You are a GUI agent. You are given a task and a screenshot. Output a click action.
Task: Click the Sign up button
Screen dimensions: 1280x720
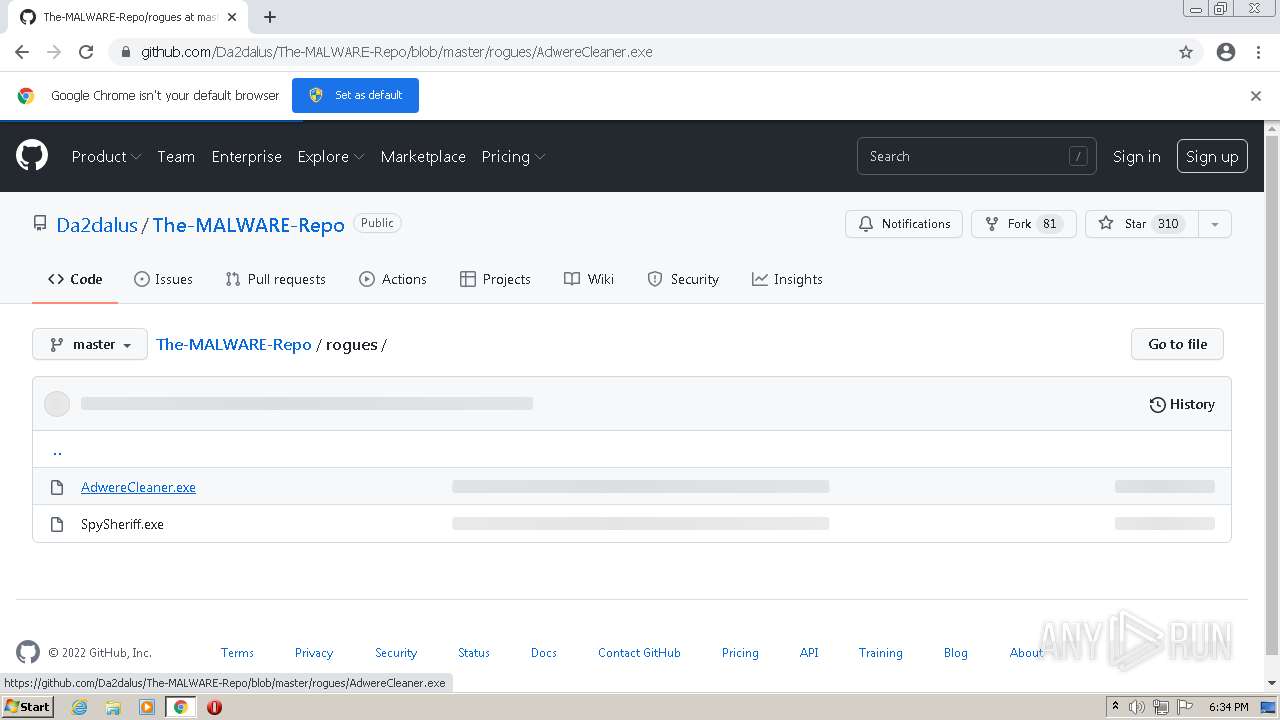[1212, 156]
